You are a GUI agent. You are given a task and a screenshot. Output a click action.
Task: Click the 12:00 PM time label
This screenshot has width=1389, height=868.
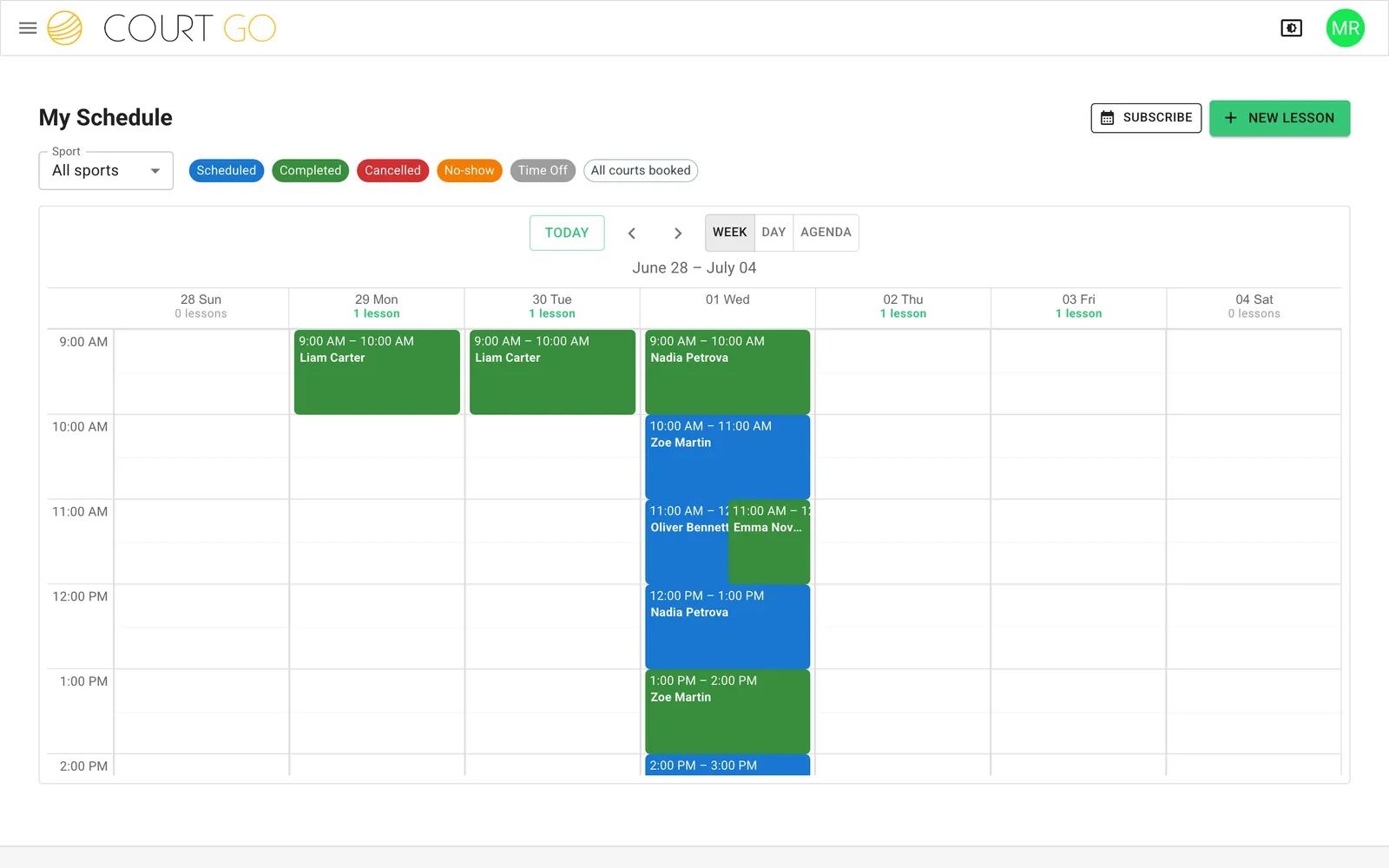coord(80,596)
